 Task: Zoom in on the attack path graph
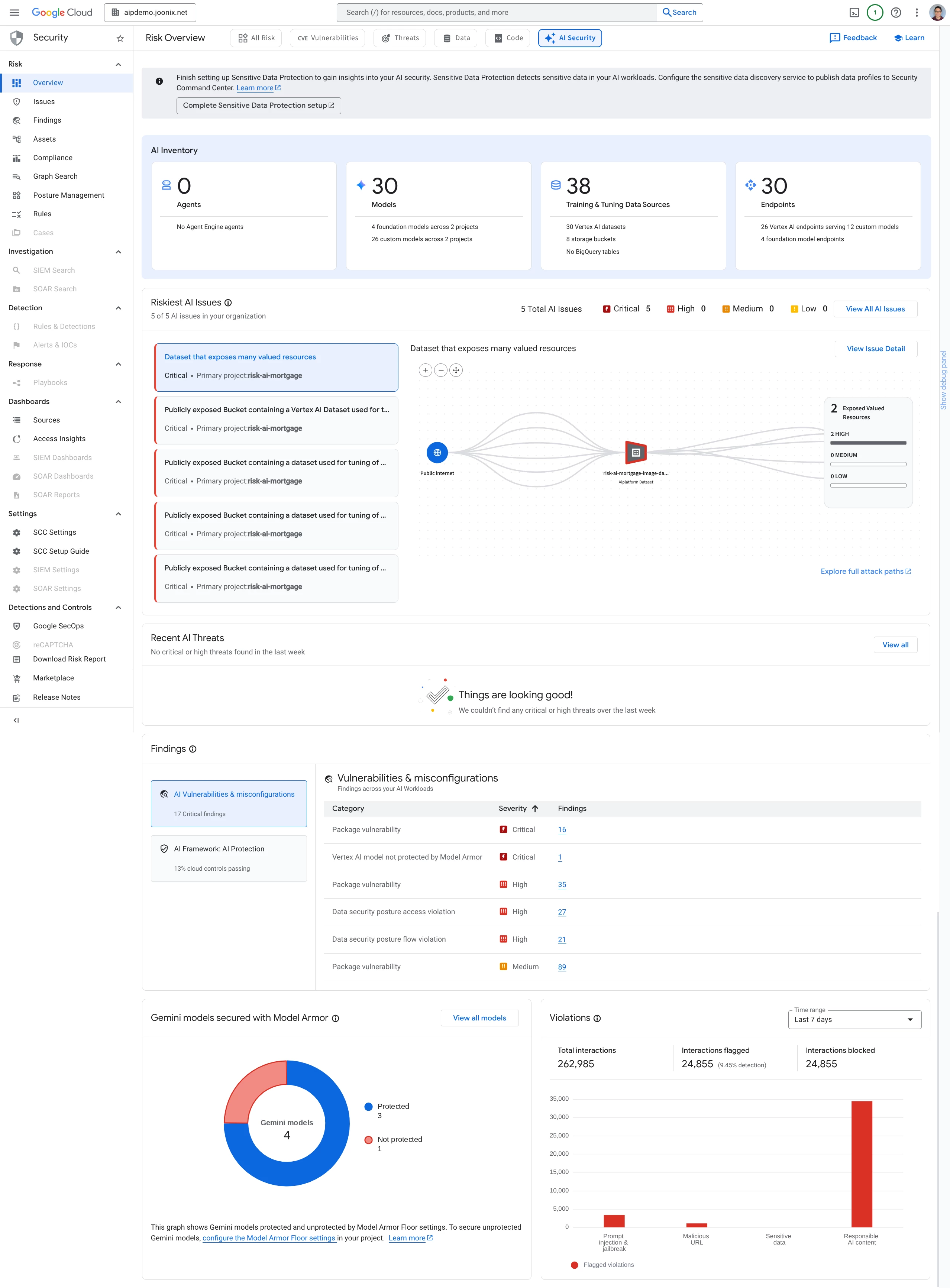coord(426,370)
